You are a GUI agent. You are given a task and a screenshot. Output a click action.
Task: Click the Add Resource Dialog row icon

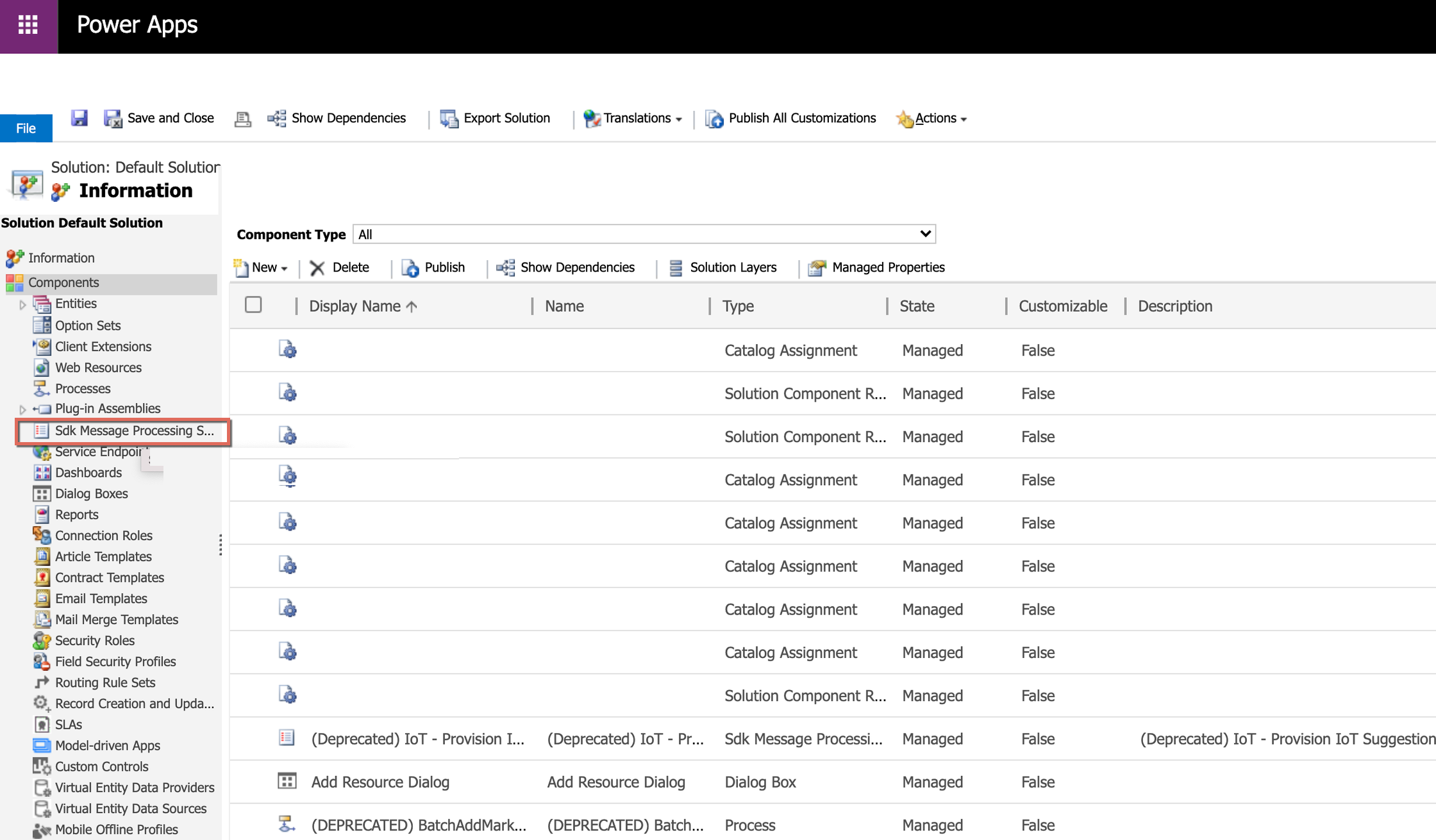coord(287,781)
